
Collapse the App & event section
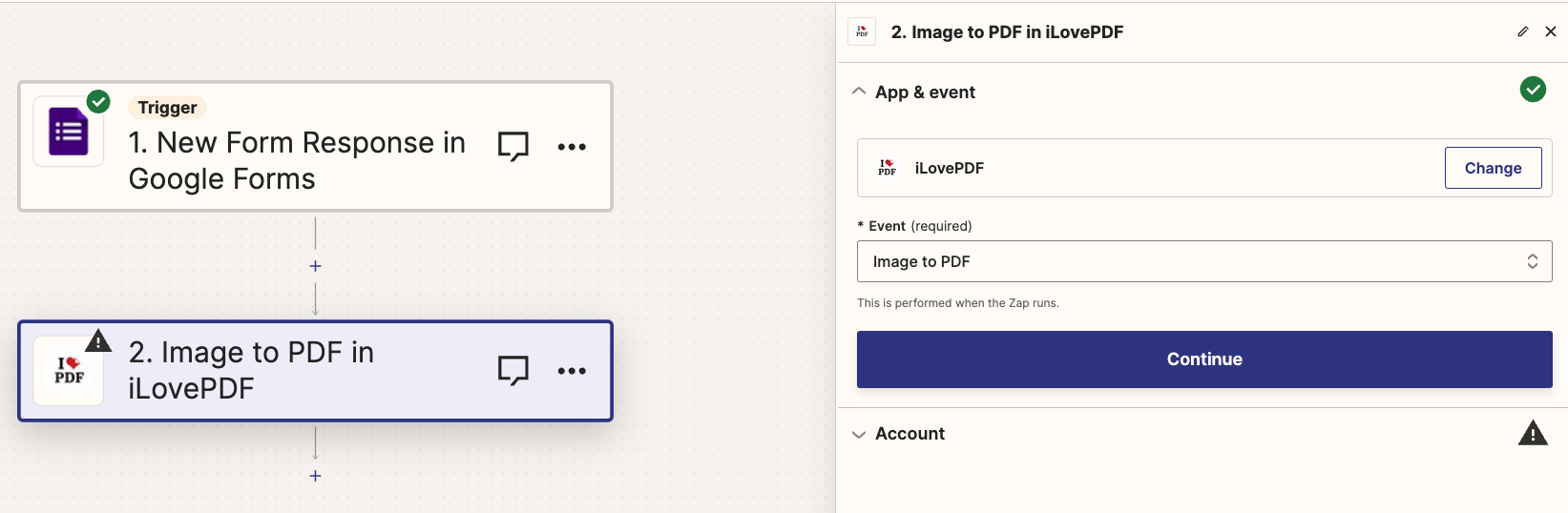(x=859, y=92)
